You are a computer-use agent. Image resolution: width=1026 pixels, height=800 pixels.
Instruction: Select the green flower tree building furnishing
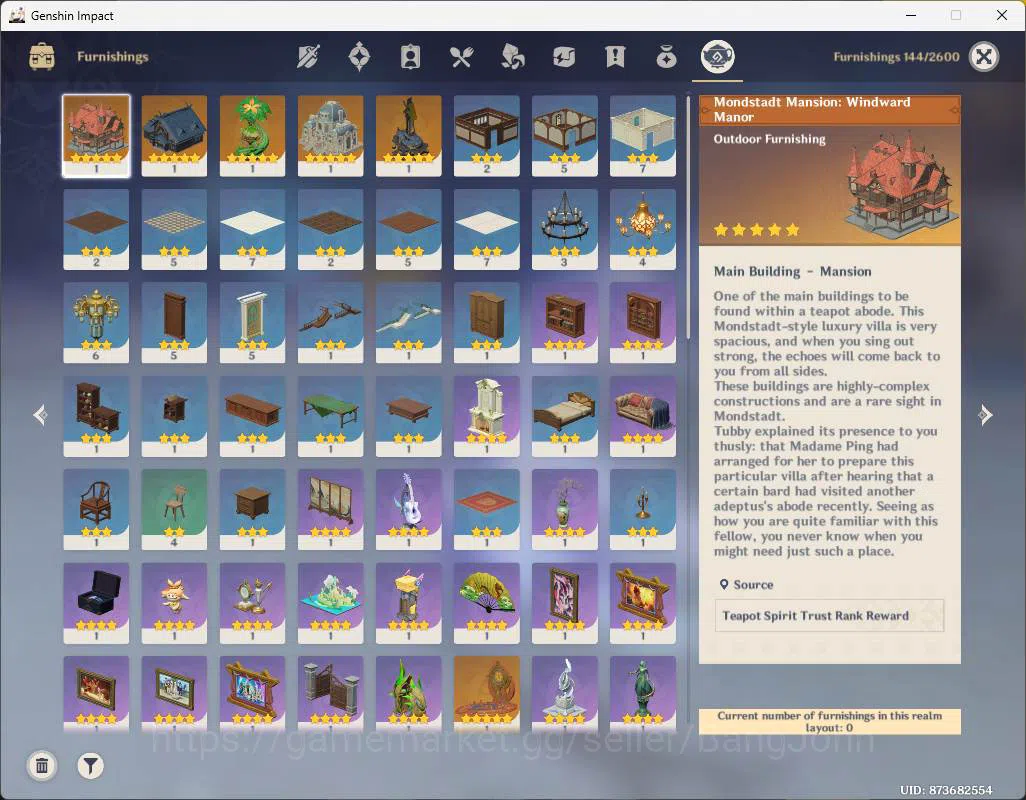(x=252, y=135)
